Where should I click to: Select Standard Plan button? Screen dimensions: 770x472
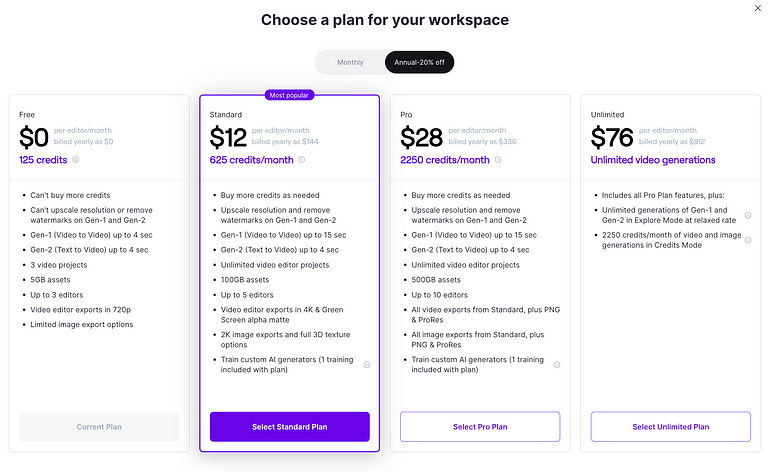click(290, 427)
